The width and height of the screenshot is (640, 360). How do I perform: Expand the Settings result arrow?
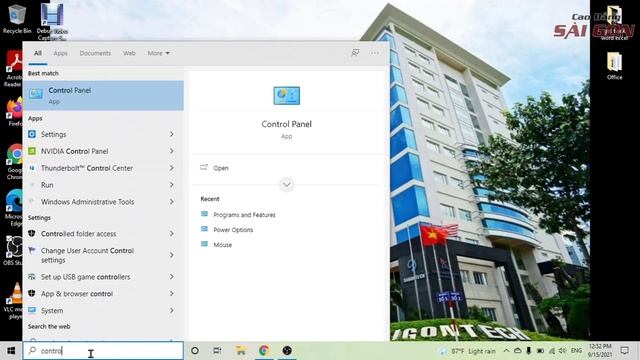point(172,134)
